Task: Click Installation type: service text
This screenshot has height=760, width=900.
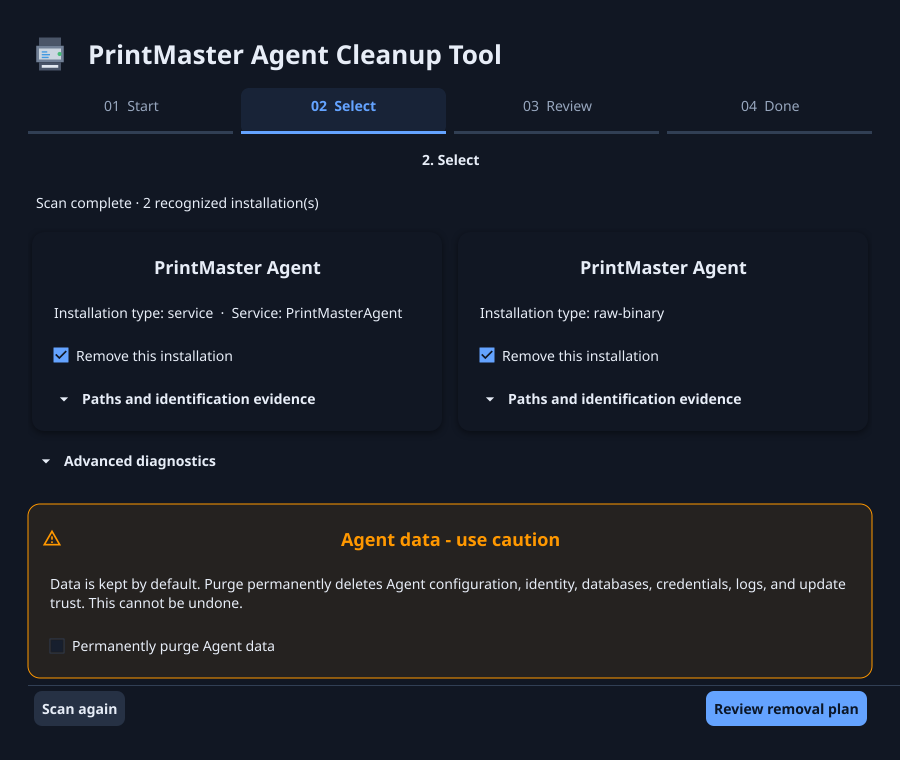Action: pyautogui.click(x=133, y=313)
